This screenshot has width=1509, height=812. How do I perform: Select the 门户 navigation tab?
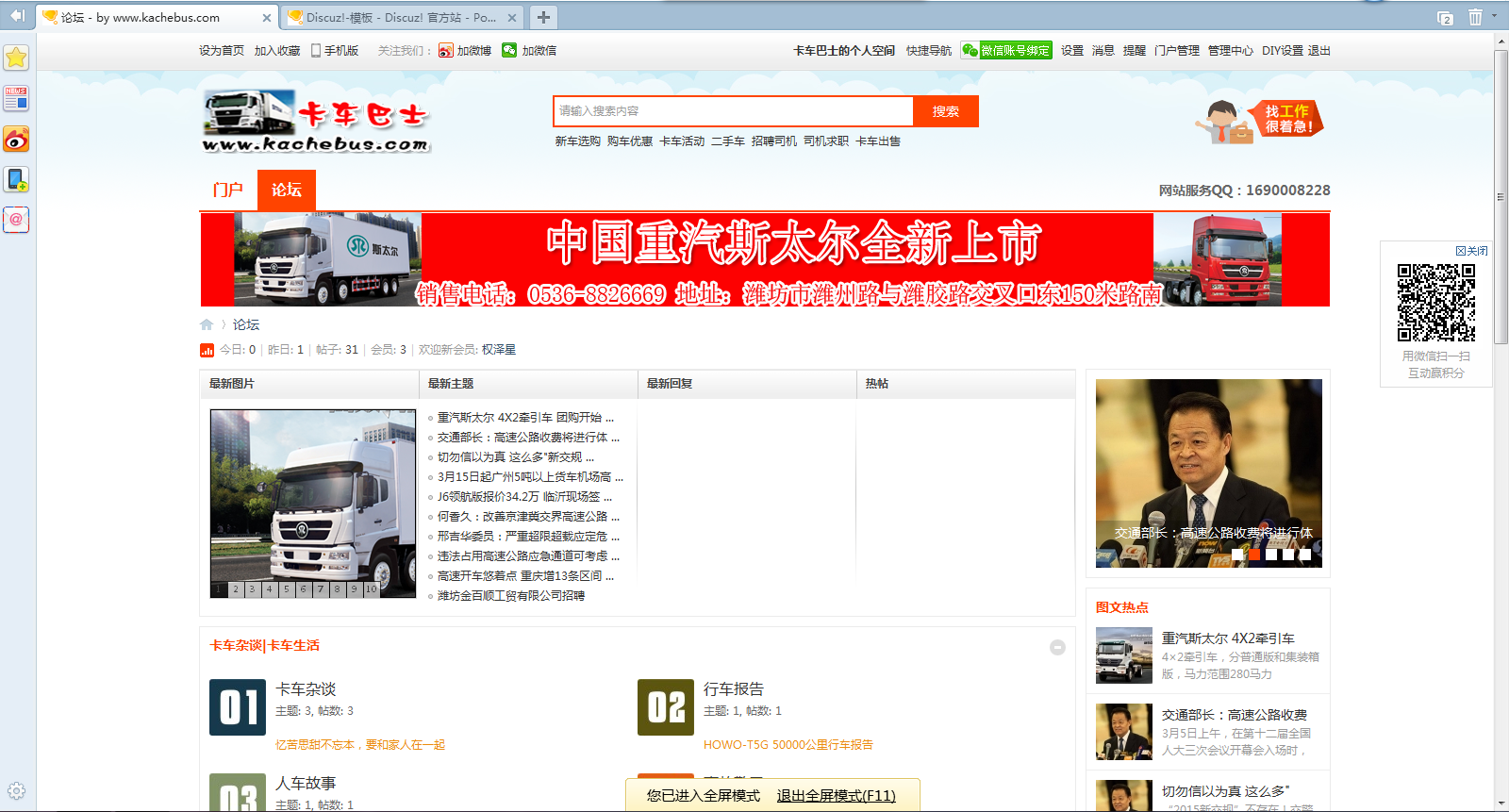[x=228, y=190]
